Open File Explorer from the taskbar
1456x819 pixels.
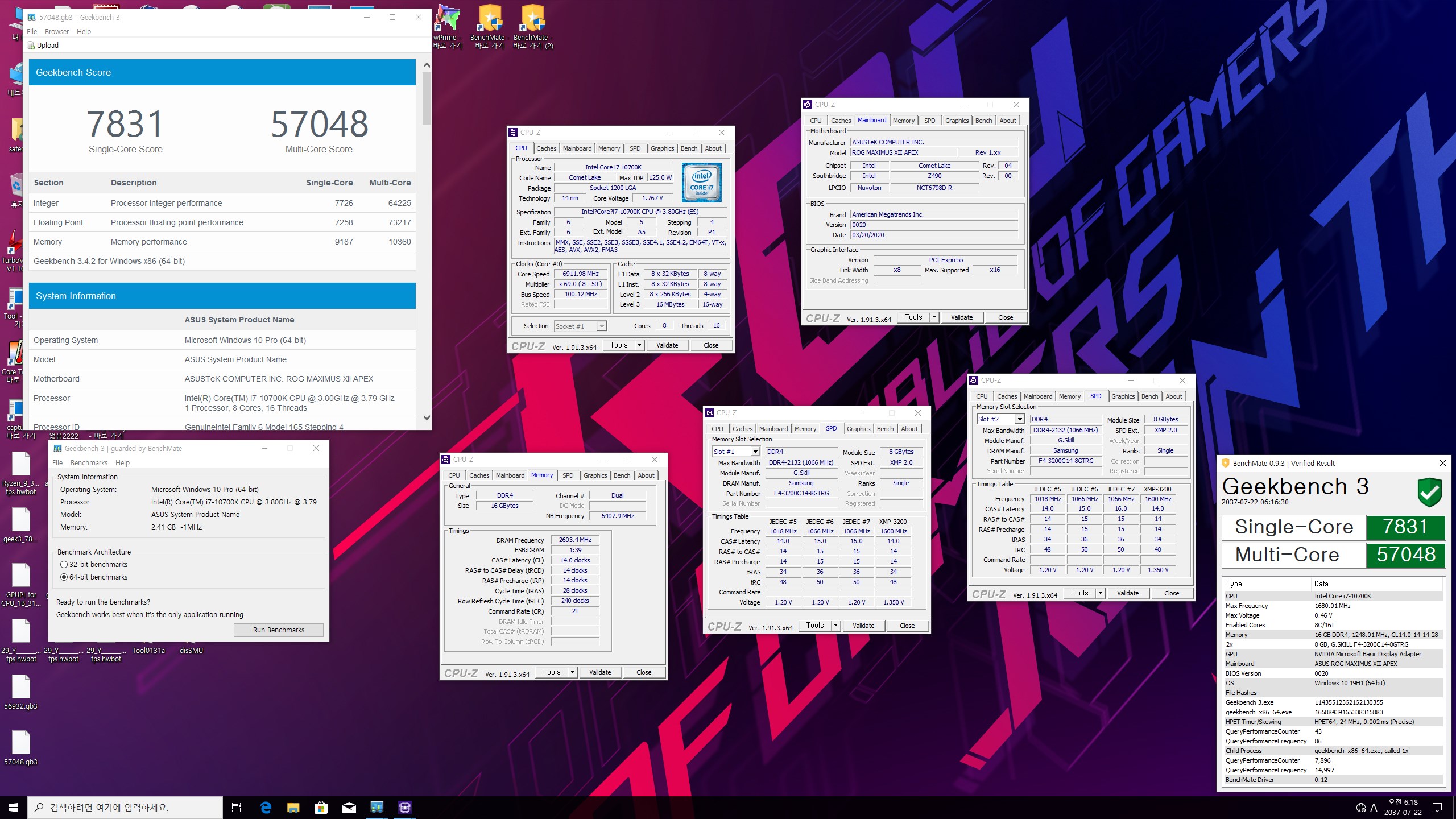point(293,808)
